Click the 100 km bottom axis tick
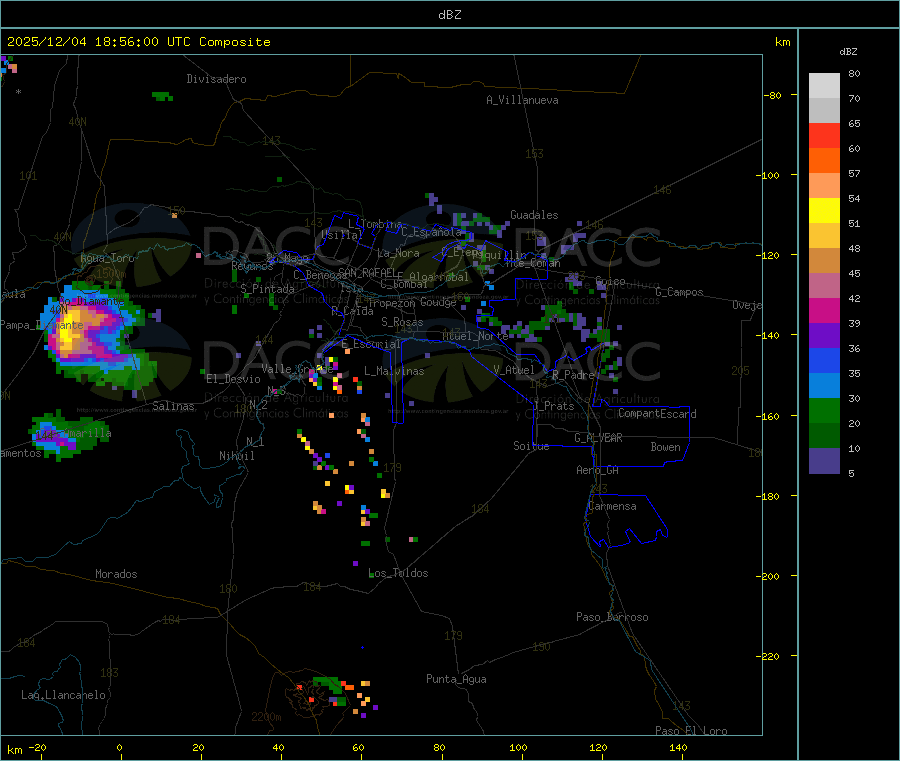This screenshot has height=761, width=900. coord(518,748)
